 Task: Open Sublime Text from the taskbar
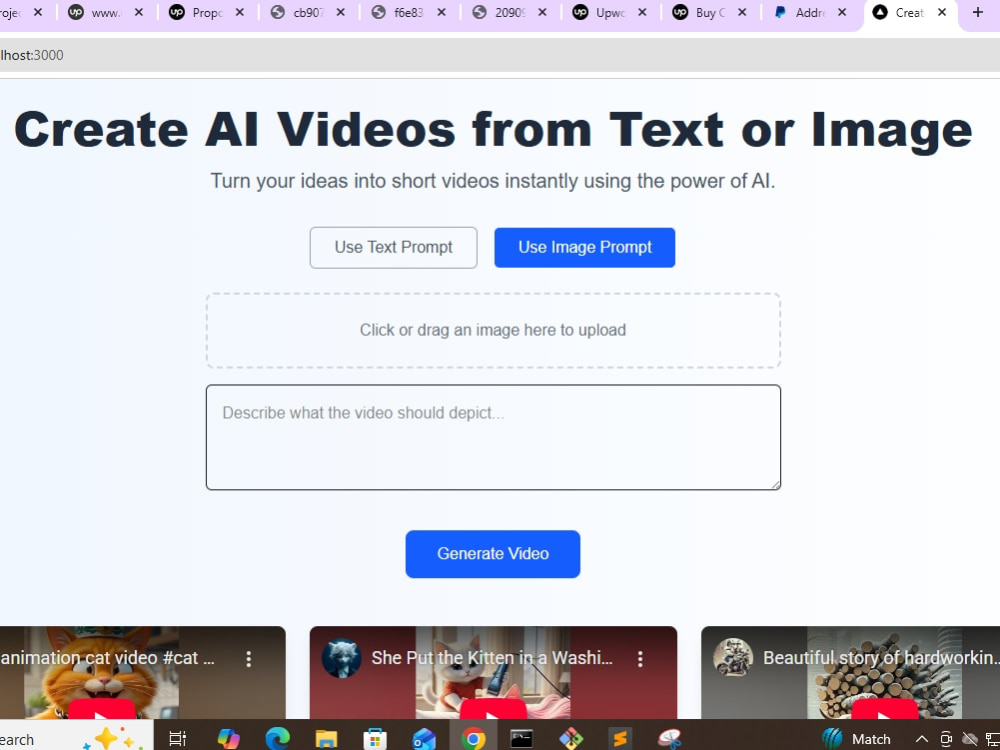click(620, 739)
